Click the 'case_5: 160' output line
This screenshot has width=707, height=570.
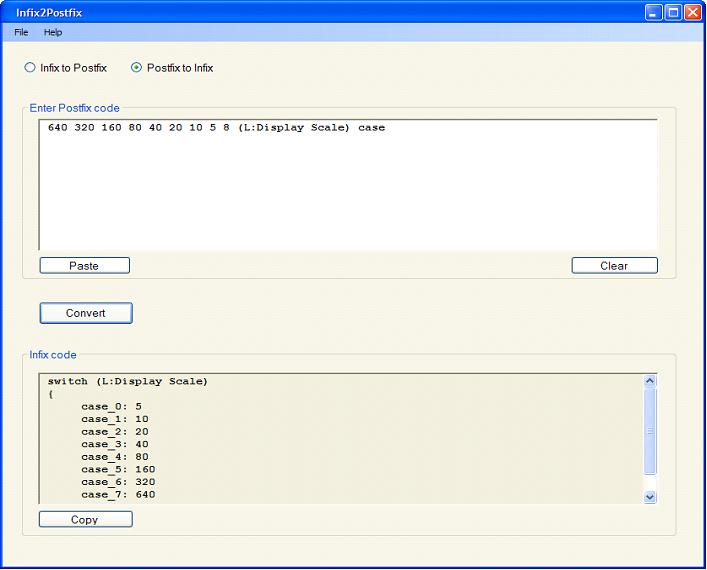[x=118, y=470]
